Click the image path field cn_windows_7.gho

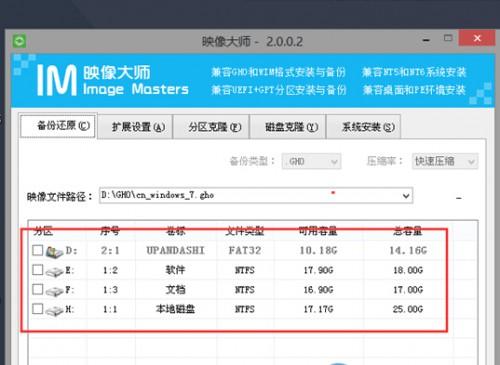pyautogui.click(x=256, y=196)
